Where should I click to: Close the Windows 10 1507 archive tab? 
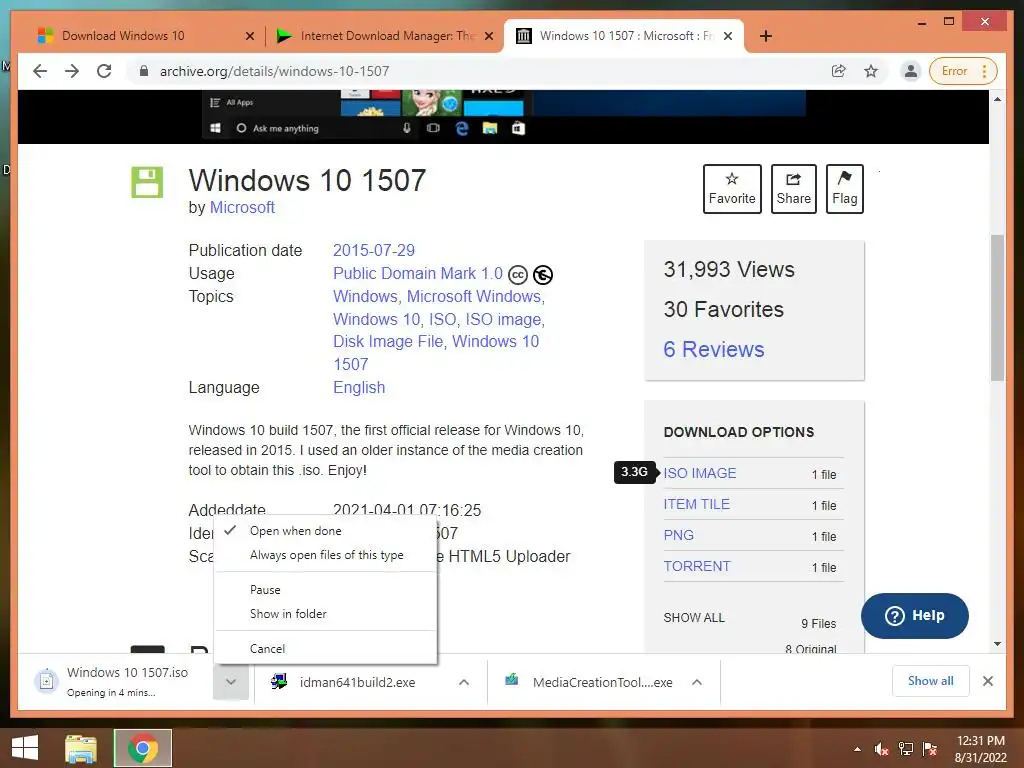click(x=728, y=36)
